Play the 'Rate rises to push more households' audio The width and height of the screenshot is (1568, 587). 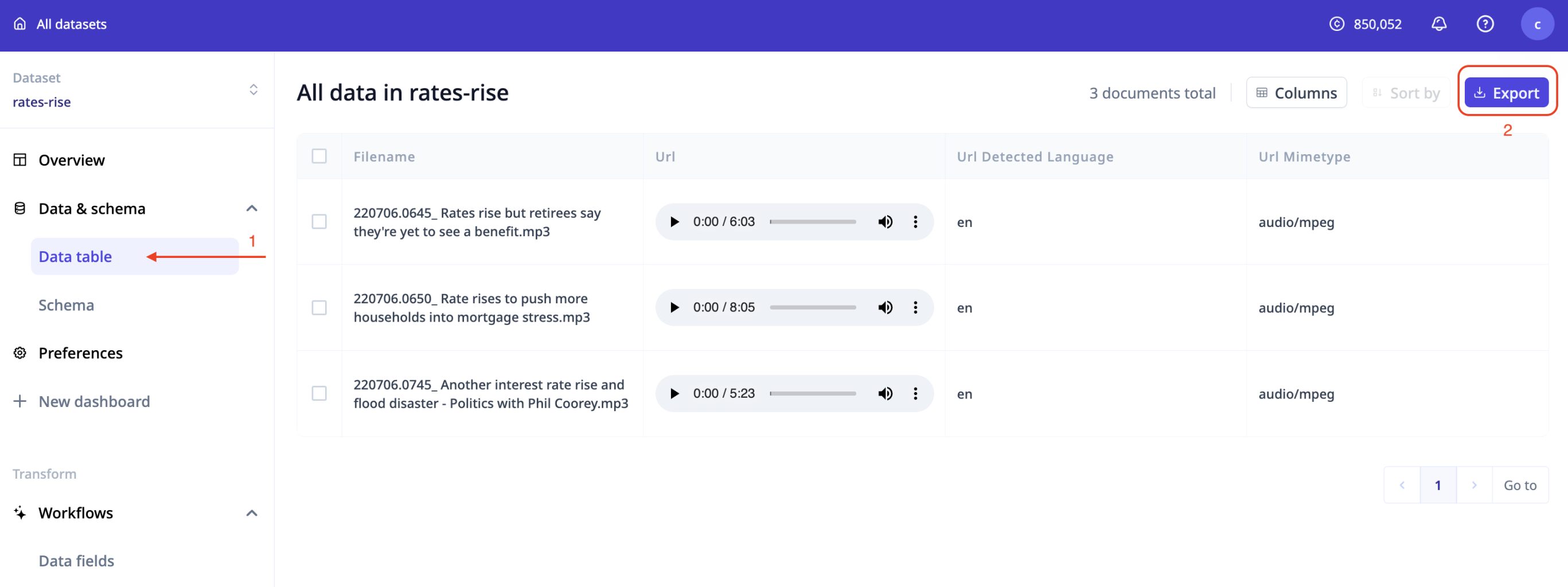(x=674, y=307)
